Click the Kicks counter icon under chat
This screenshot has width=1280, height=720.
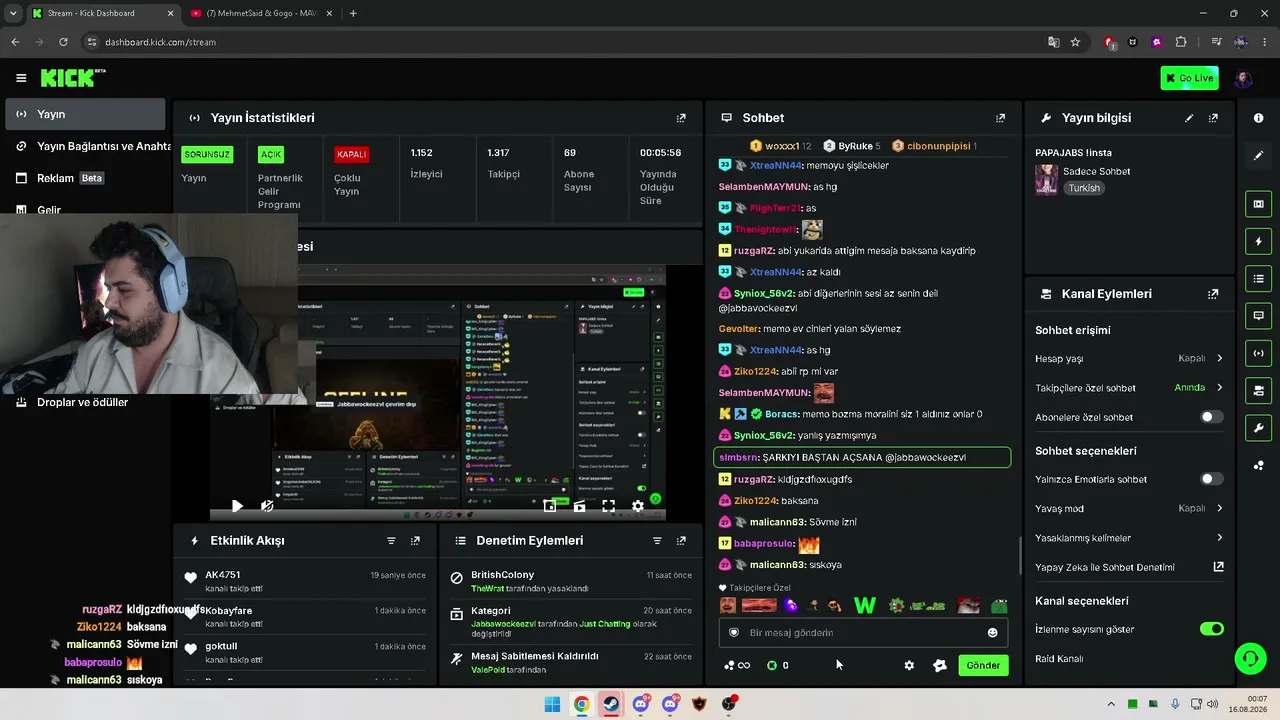point(772,665)
